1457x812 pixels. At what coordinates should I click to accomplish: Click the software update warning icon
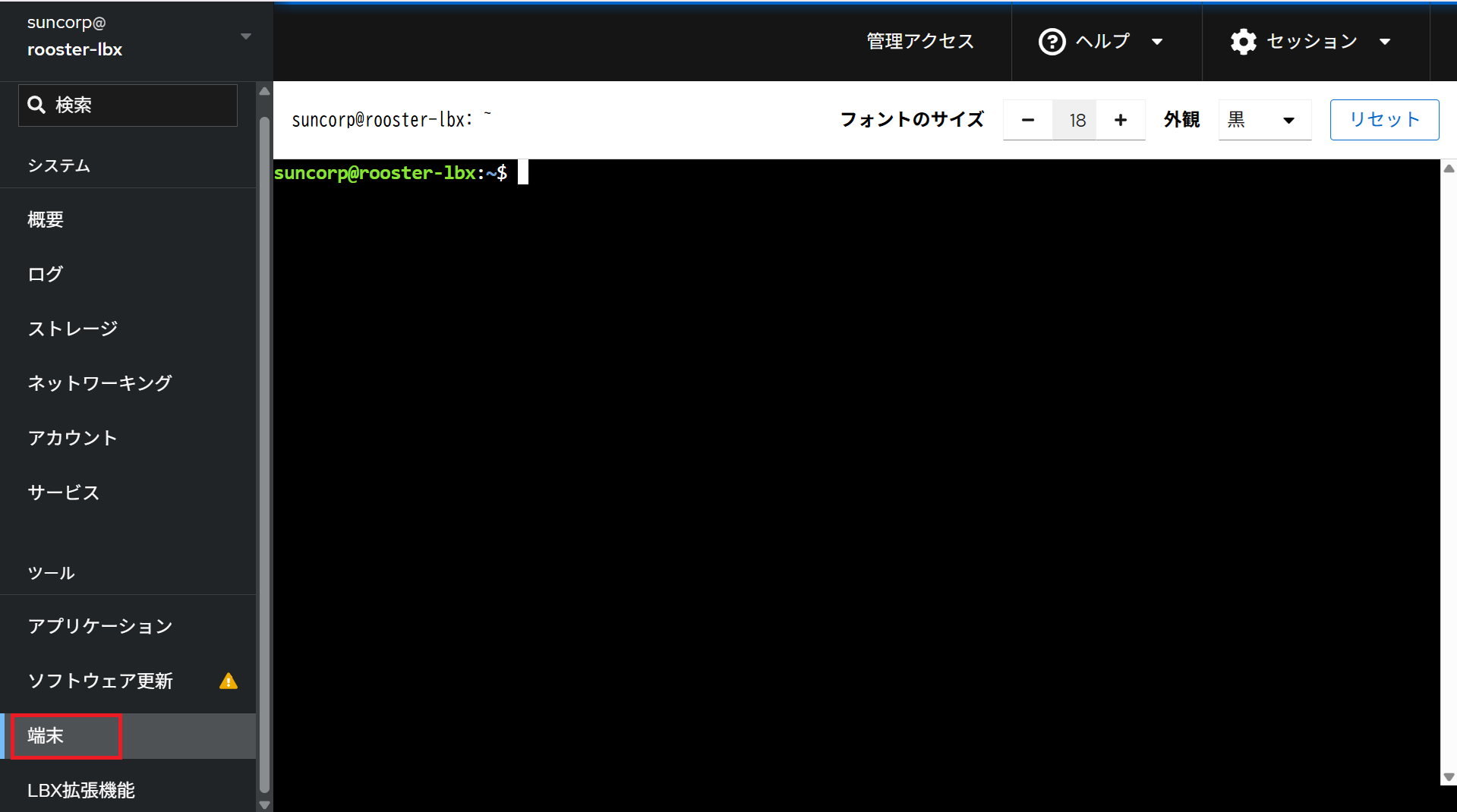tap(229, 681)
